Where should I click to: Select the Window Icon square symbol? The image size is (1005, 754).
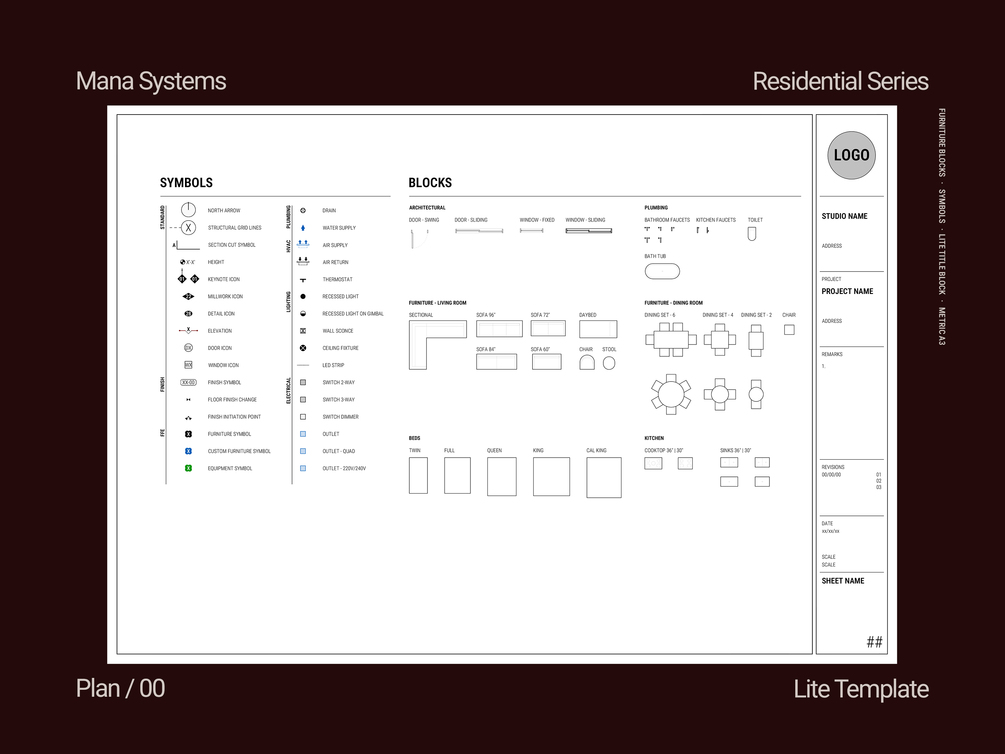click(x=188, y=365)
